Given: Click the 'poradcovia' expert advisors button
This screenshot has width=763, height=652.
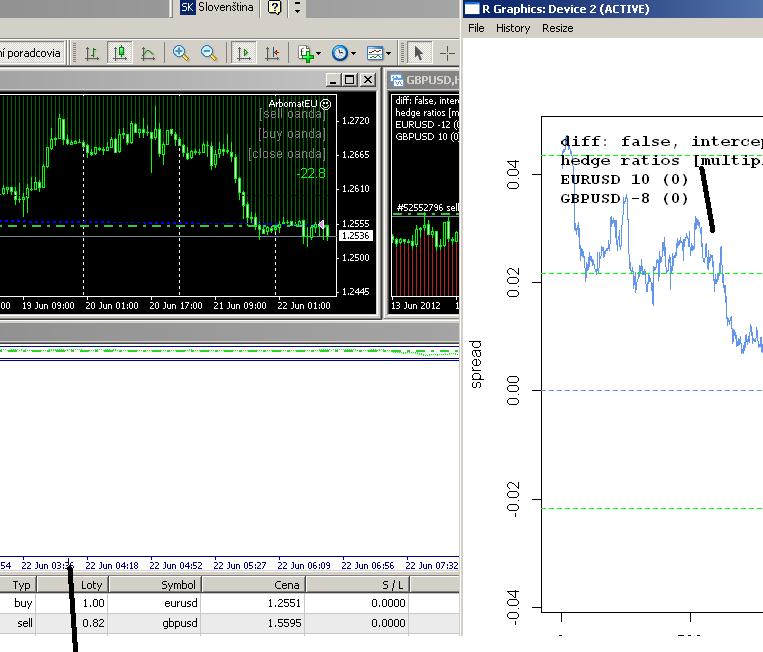Looking at the screenshot, I should [32, 53].
